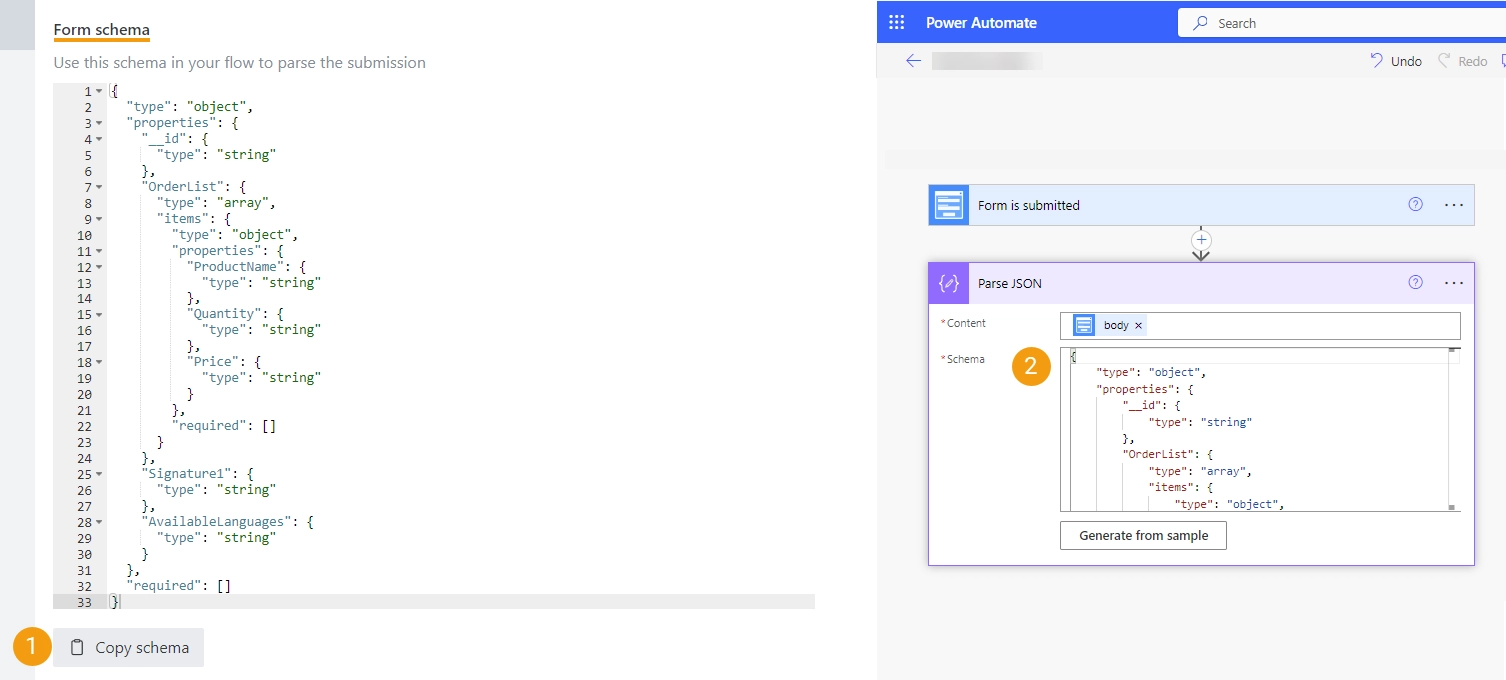Collapse the "ProductName" fold on line 12
This screenshot has height=680, width=1506.
(x=99, y=268)
